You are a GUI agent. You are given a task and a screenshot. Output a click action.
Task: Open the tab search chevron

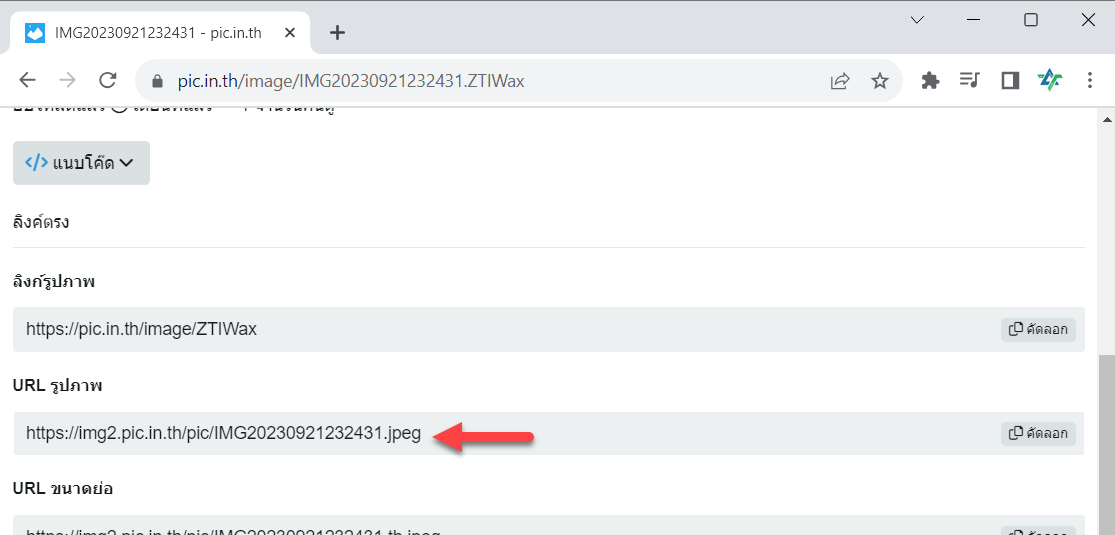coord(917,20)
